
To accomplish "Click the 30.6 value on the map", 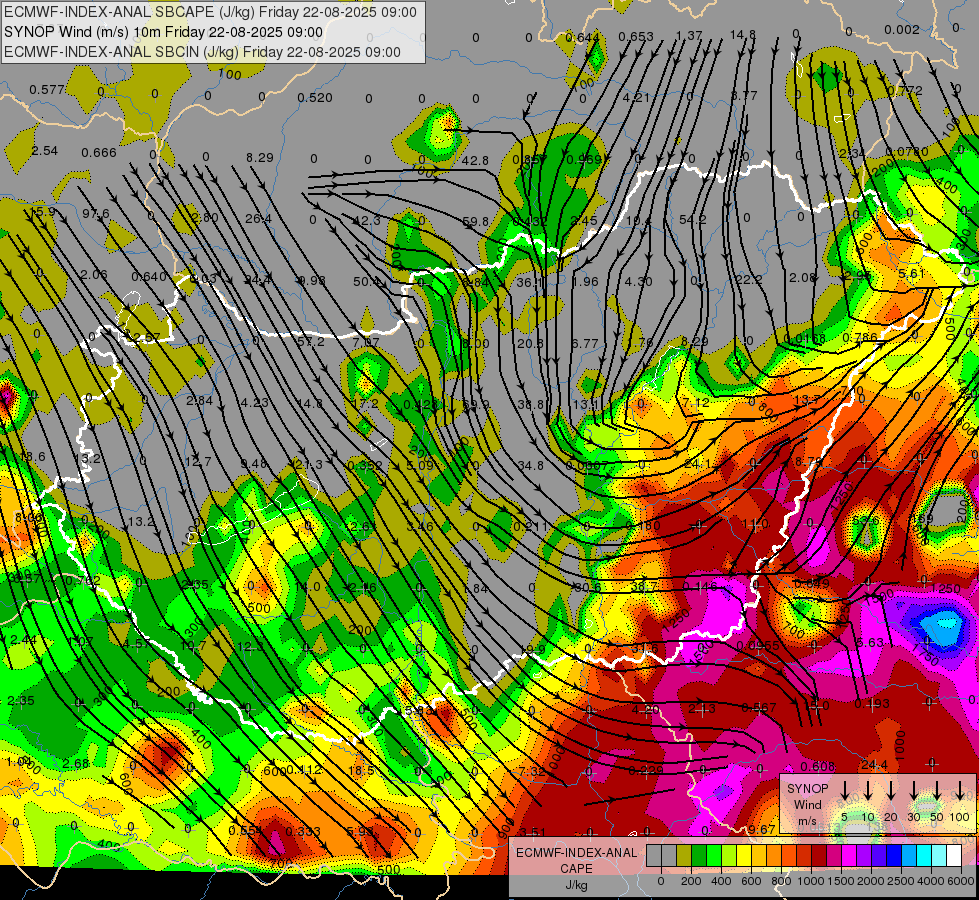I will [x=587, y=587].
